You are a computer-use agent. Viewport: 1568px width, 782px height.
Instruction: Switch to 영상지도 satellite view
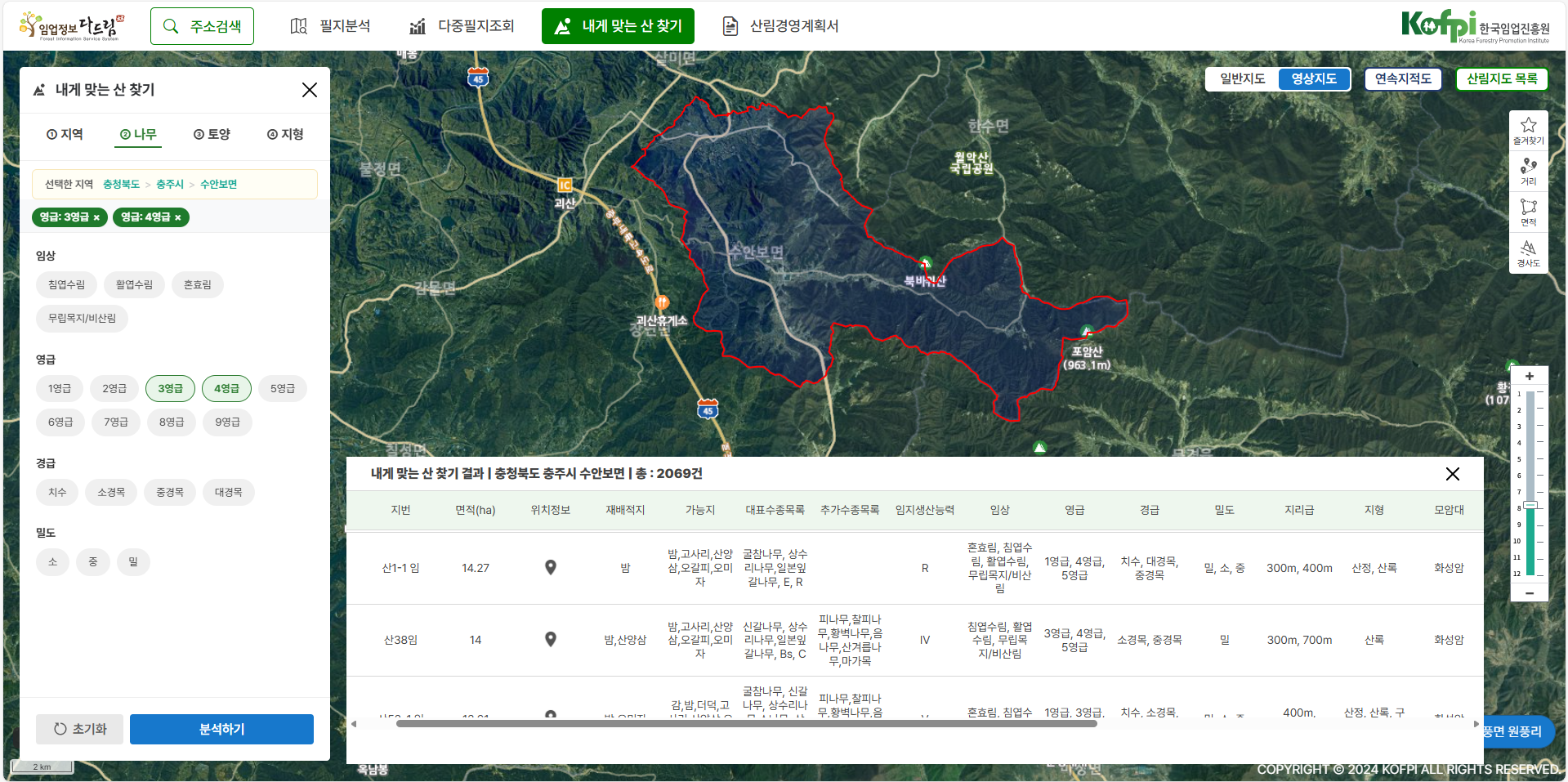tap(1314, 78)
